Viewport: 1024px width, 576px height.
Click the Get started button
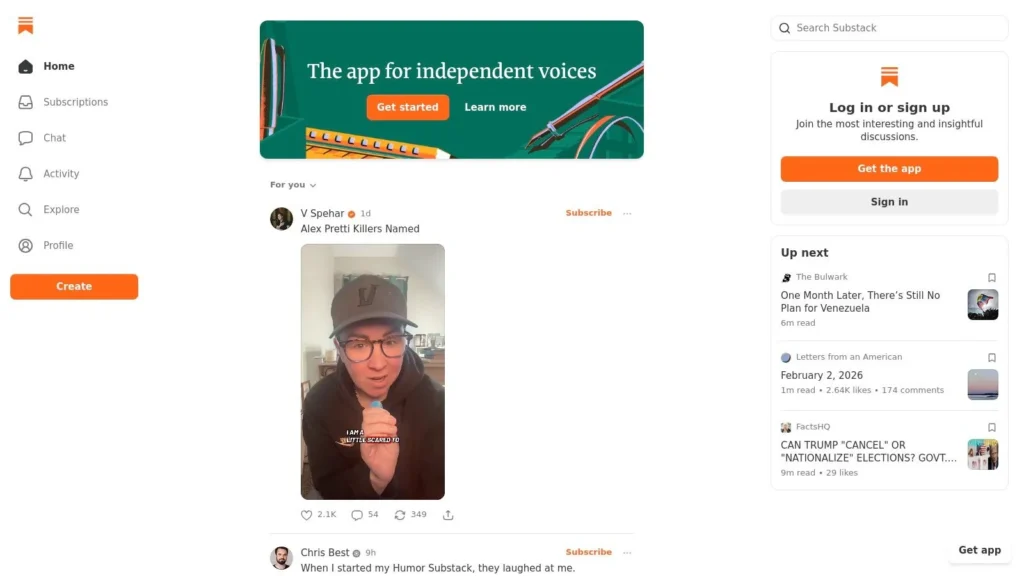click(407, 107)
